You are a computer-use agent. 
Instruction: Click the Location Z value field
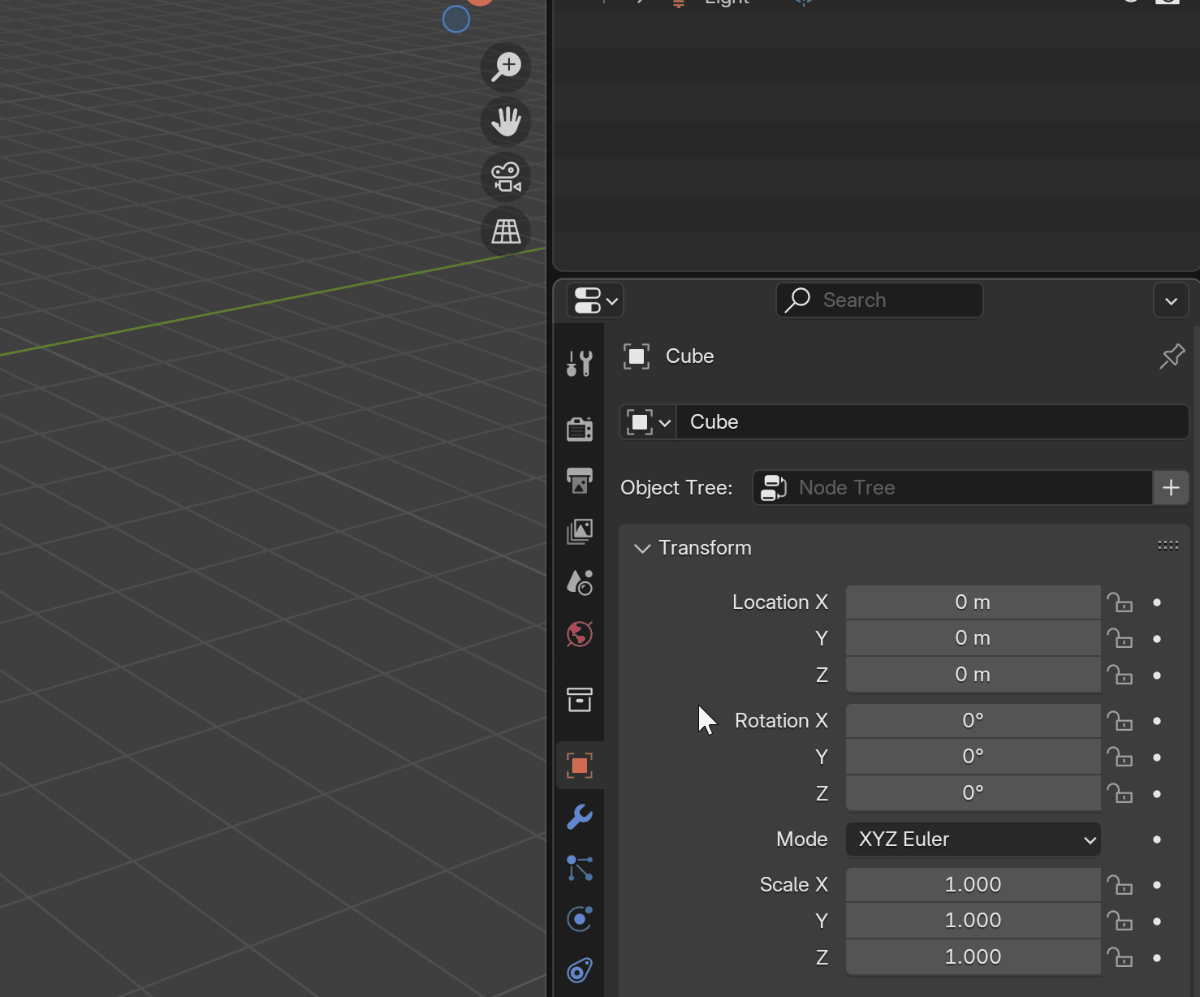tap(973, 674)
